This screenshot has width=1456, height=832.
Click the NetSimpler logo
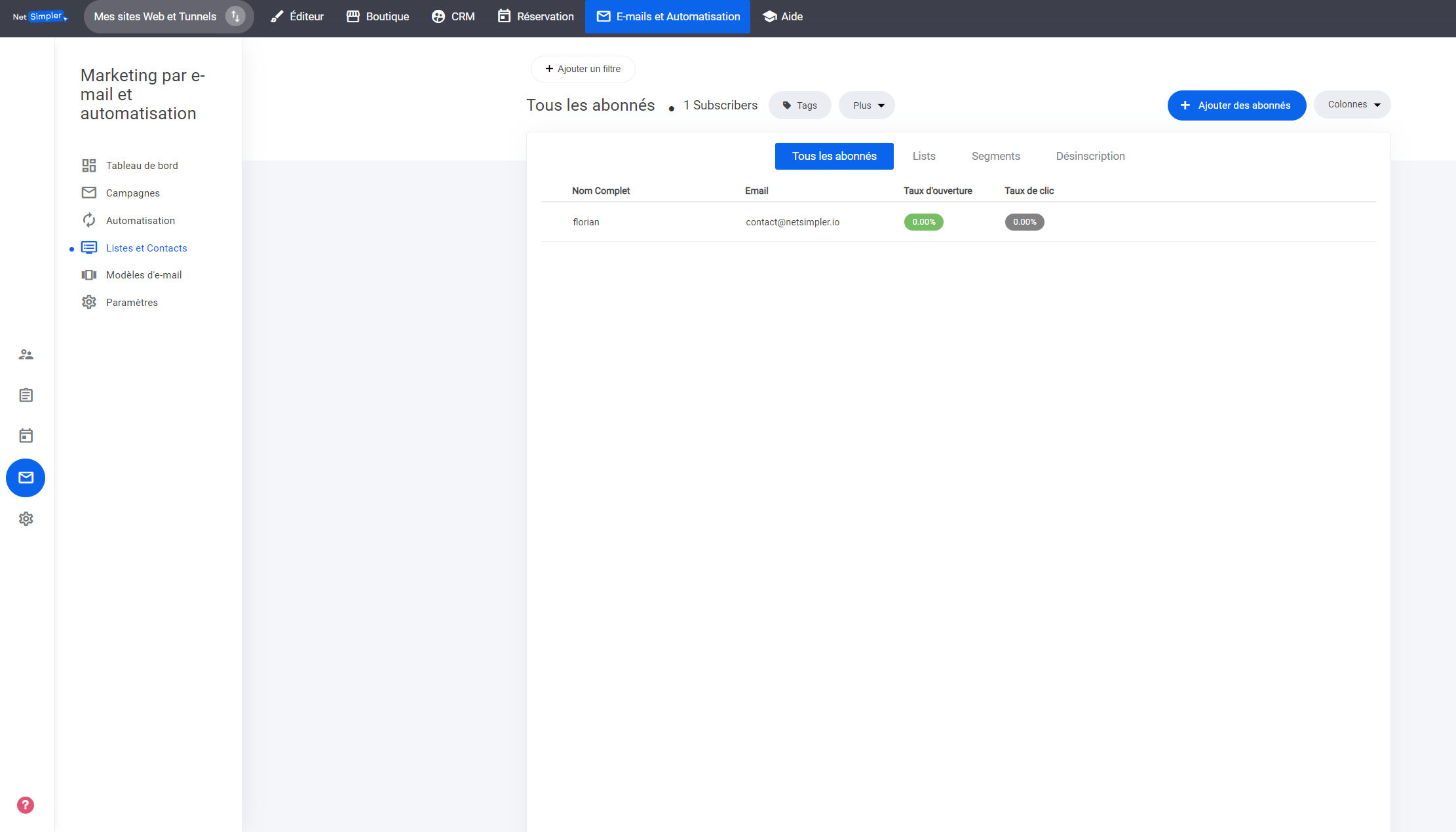point(40,16)
